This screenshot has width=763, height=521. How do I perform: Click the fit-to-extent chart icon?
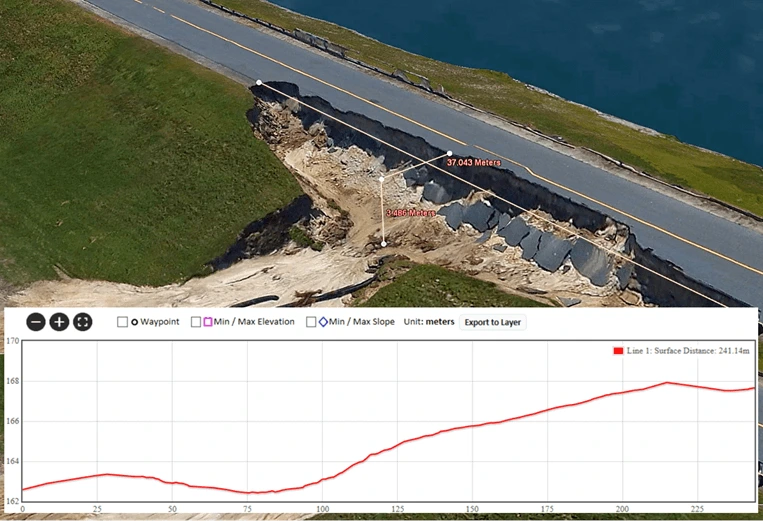click(x=83, y=322)
